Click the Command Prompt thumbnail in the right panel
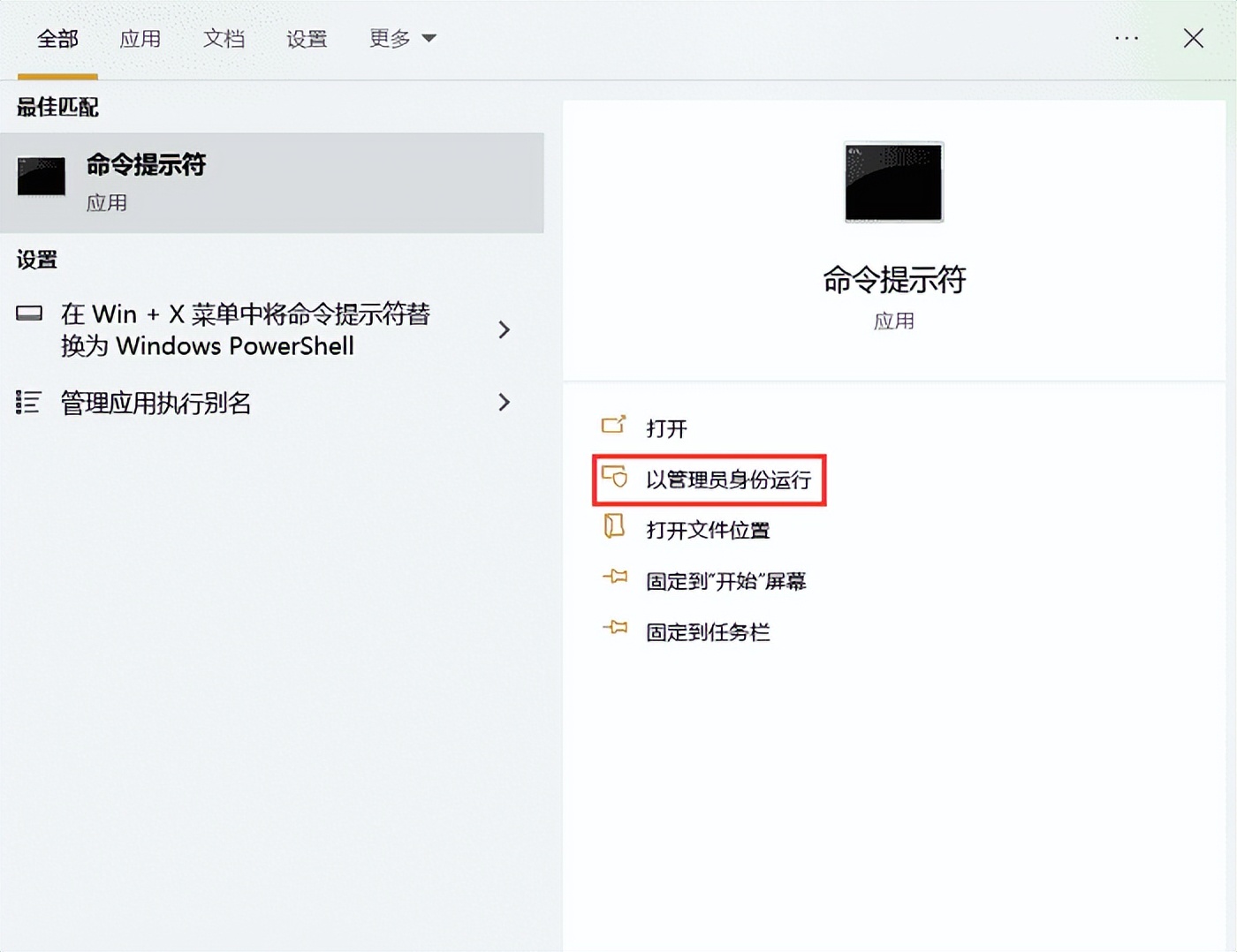 click(893, 183)
